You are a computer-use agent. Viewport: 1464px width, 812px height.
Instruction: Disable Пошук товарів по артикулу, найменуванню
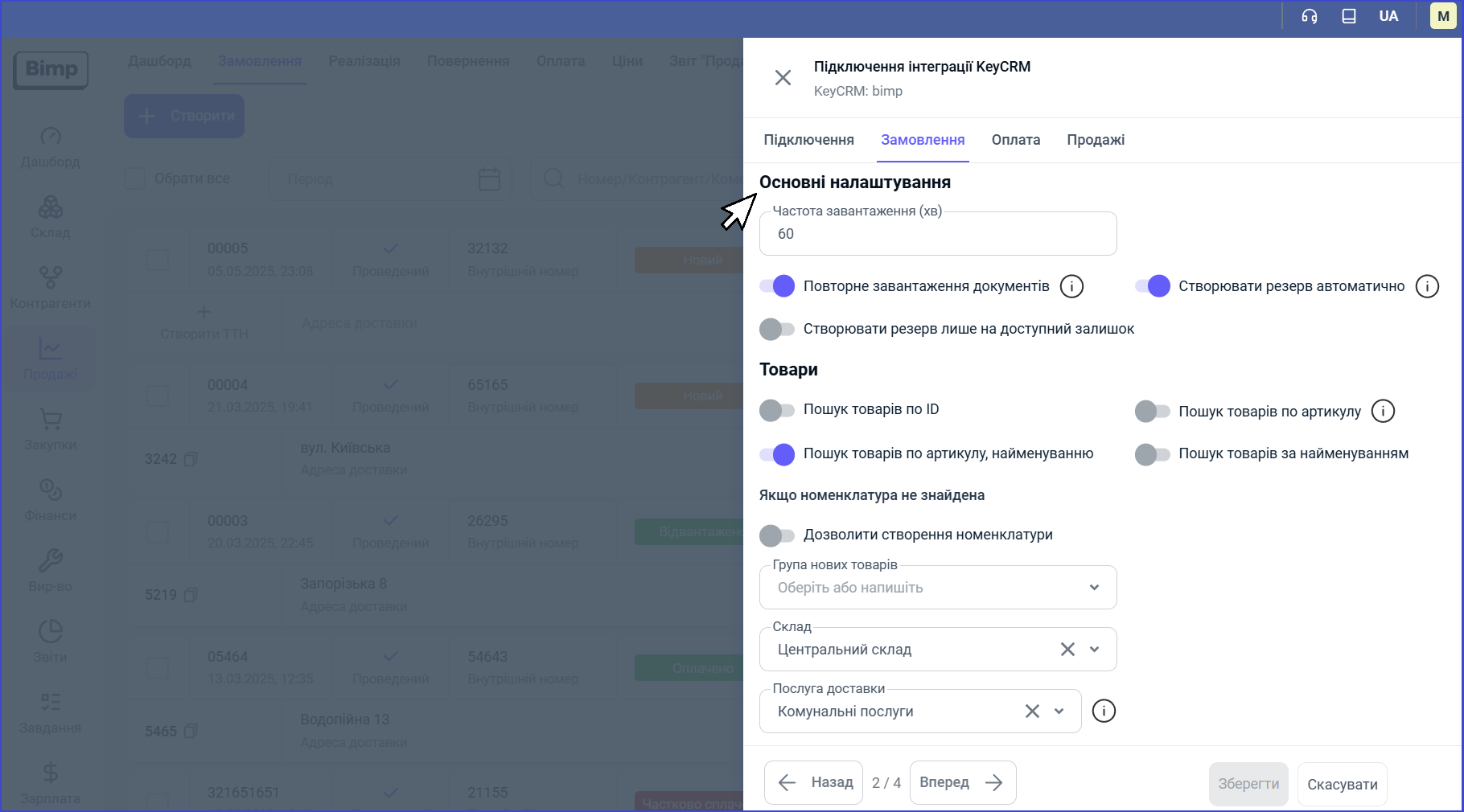[x=777, y=454]
